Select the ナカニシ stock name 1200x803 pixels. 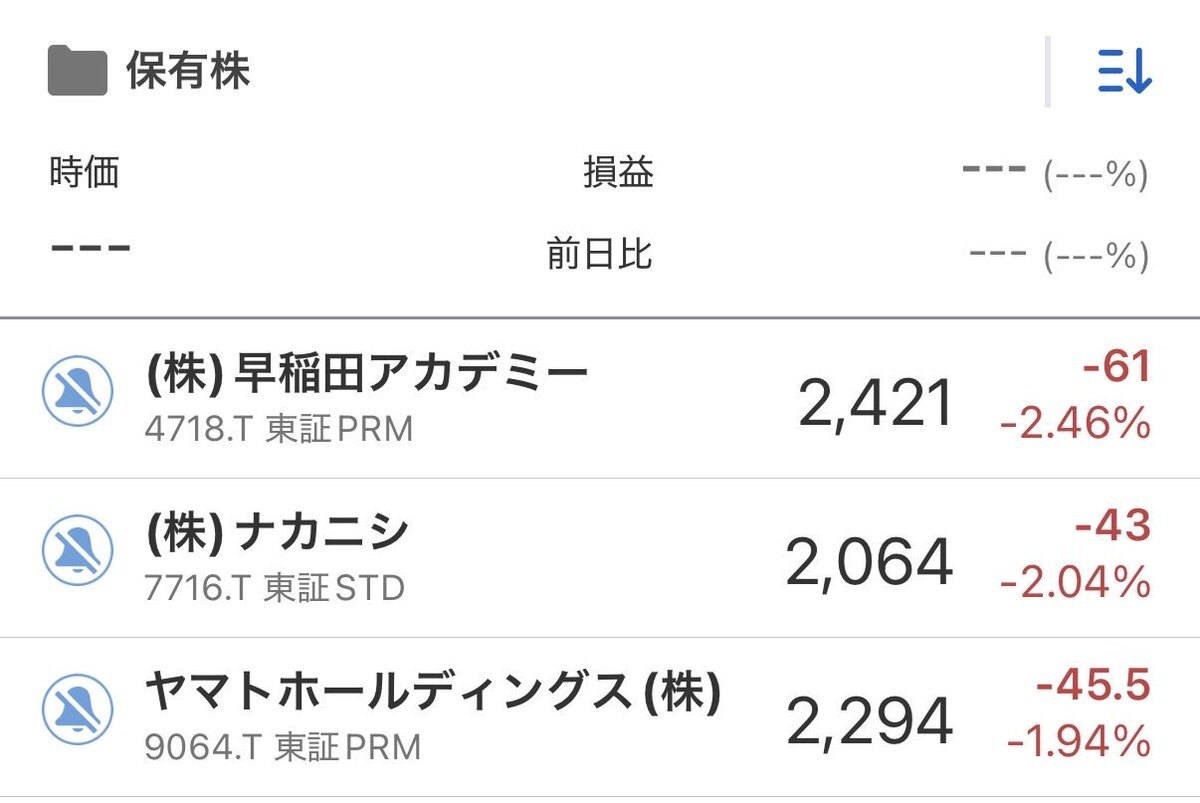point(277,533)
